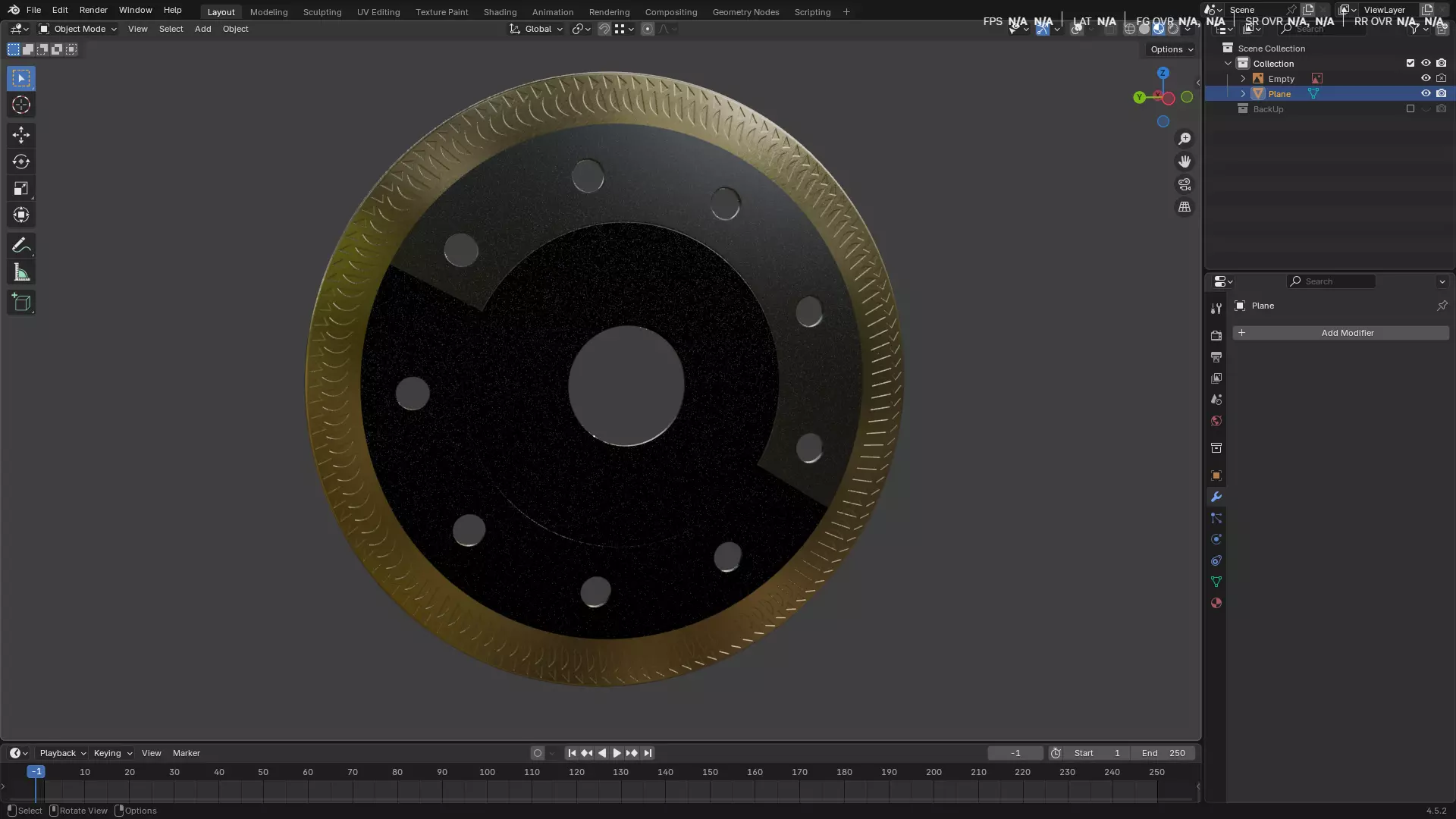1456x819 pixels.
Task: Toggle render visibility of Empty
Action: (1442, 78)
